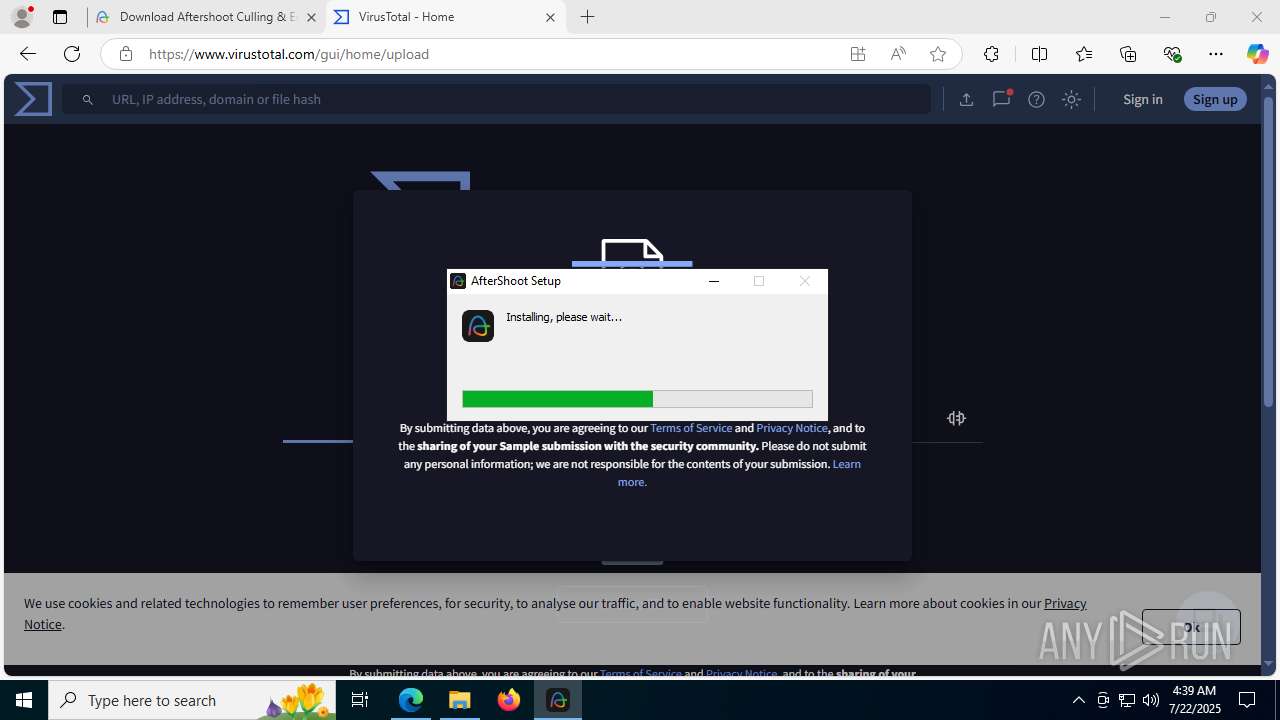Open the Windows Start menu
Image resolution: width=1280 pixels, height=720 pixels.
click(x=24, y=700)
